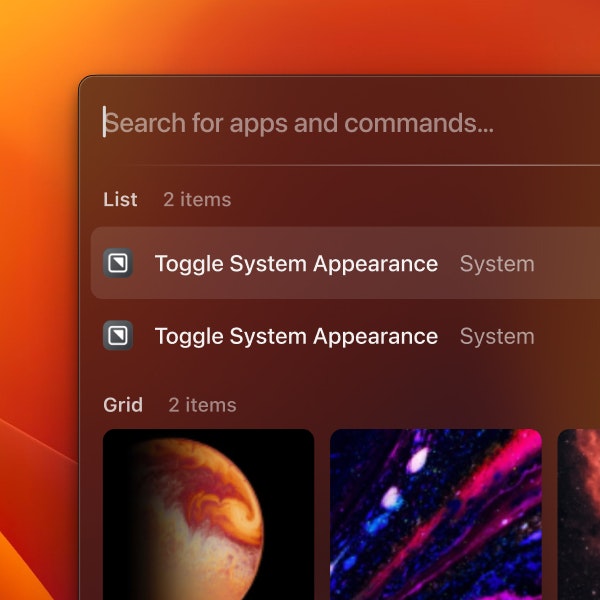Open the orange planet thumbnail
Screen dimensions: 600x600
click(209, 514)
